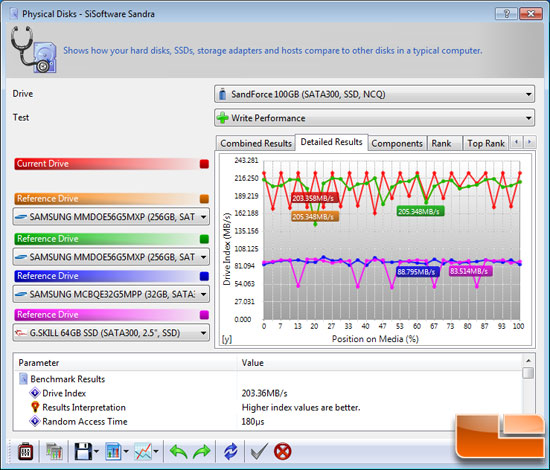The image size is (550, 470).
Task: Open the bar chart icon dropdown arrow
Action: [x=126, y=452]
